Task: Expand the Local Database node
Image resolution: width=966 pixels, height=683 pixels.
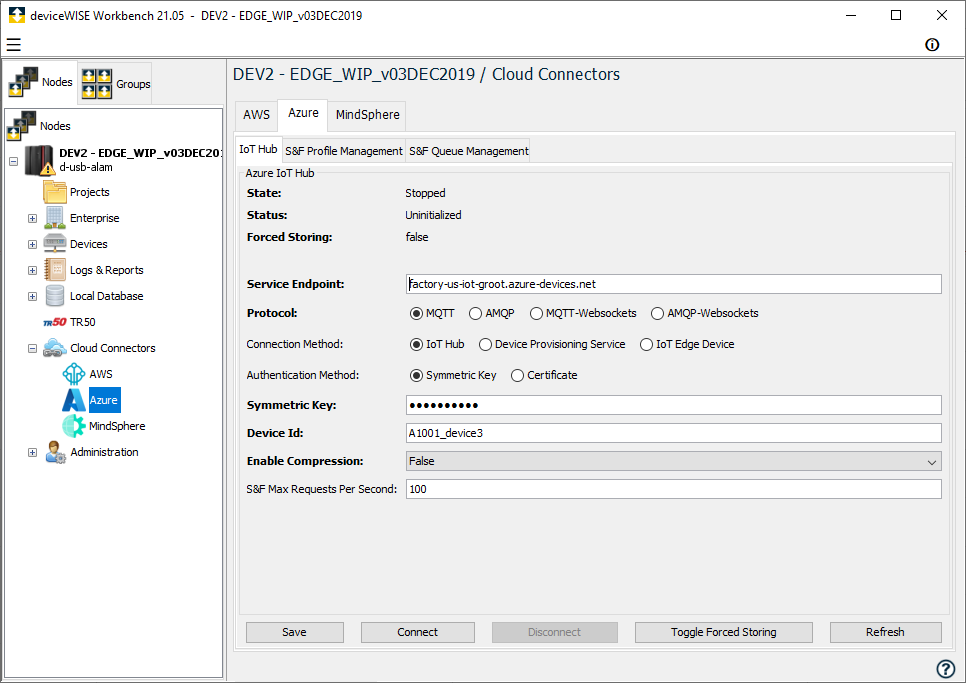Action: (33, 296)
